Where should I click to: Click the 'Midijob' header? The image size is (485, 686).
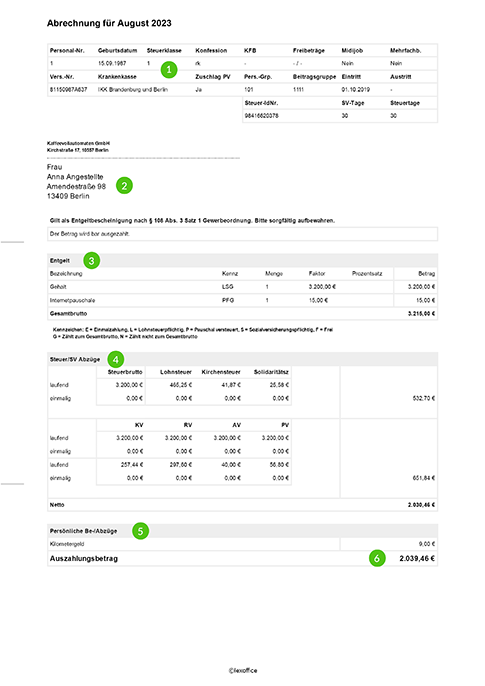352,51
